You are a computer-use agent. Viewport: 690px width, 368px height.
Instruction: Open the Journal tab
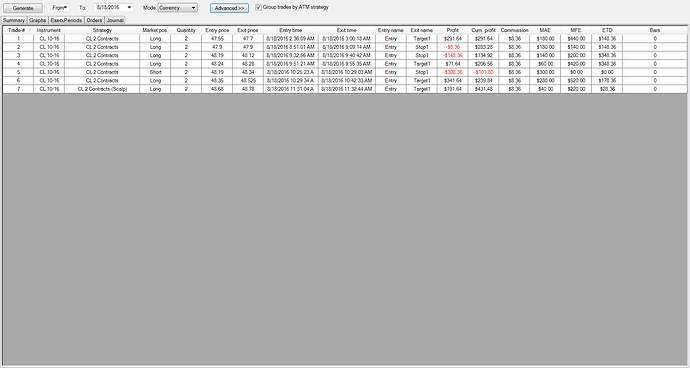coord(115,20)
